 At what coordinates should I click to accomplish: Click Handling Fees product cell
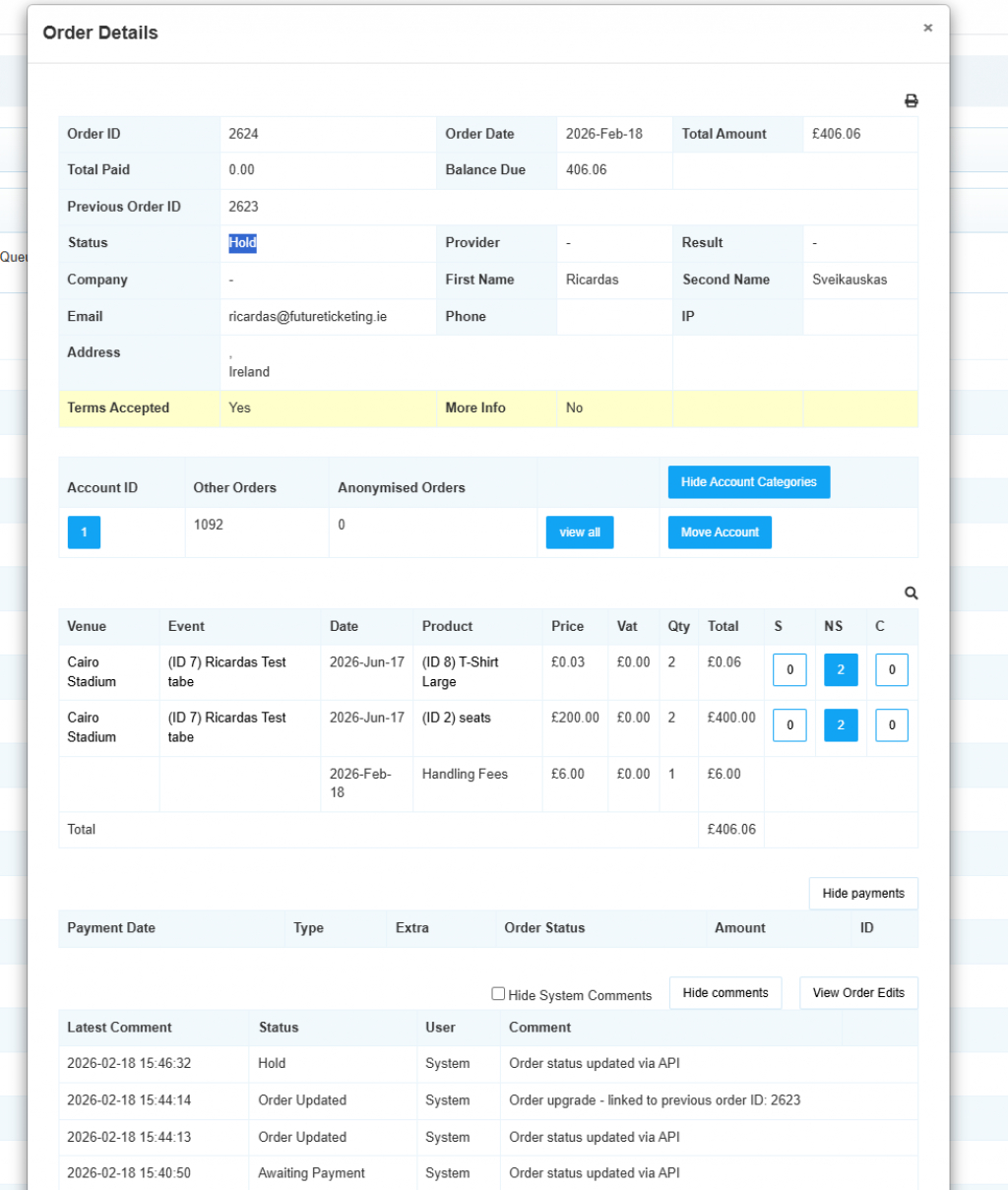pyautogui.click(x=465, y=774)
